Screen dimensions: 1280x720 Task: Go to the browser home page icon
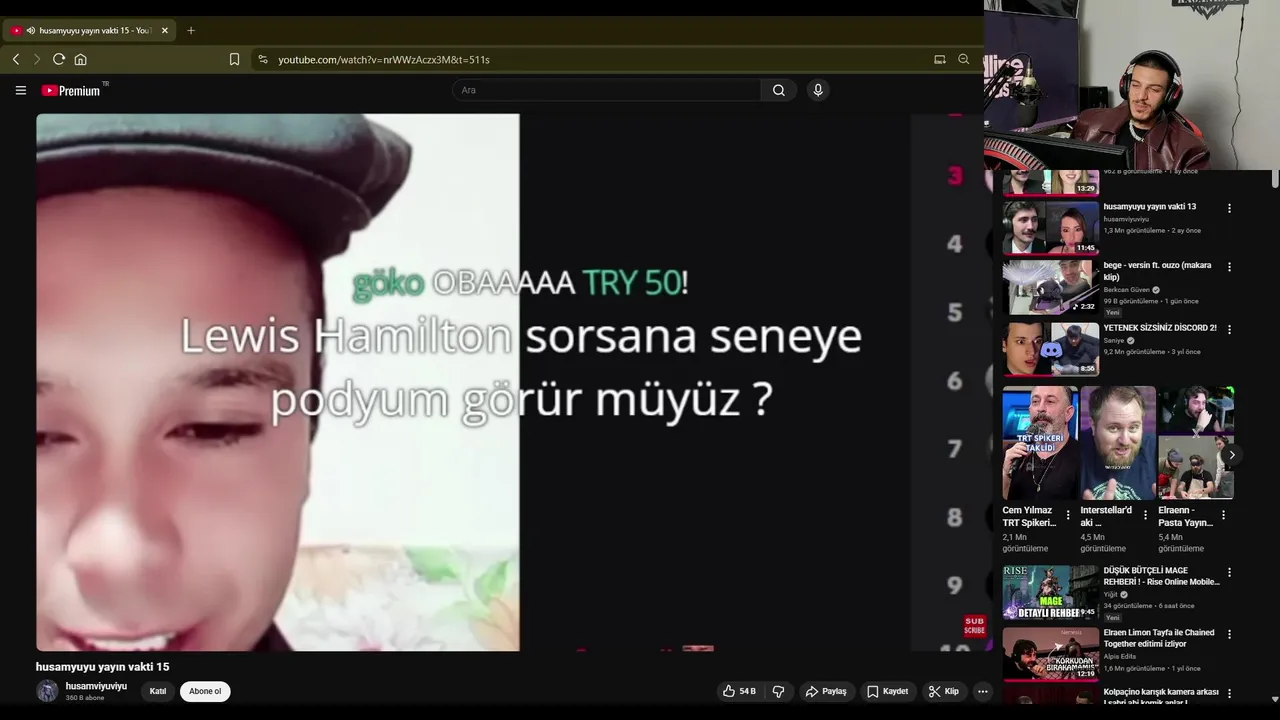pyautogui.click(x=81, y=59)
